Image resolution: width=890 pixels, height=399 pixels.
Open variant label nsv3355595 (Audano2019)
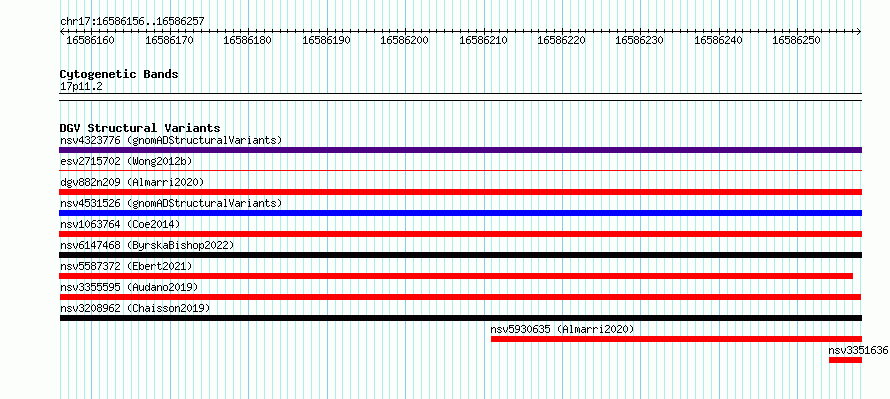[129, 287]
